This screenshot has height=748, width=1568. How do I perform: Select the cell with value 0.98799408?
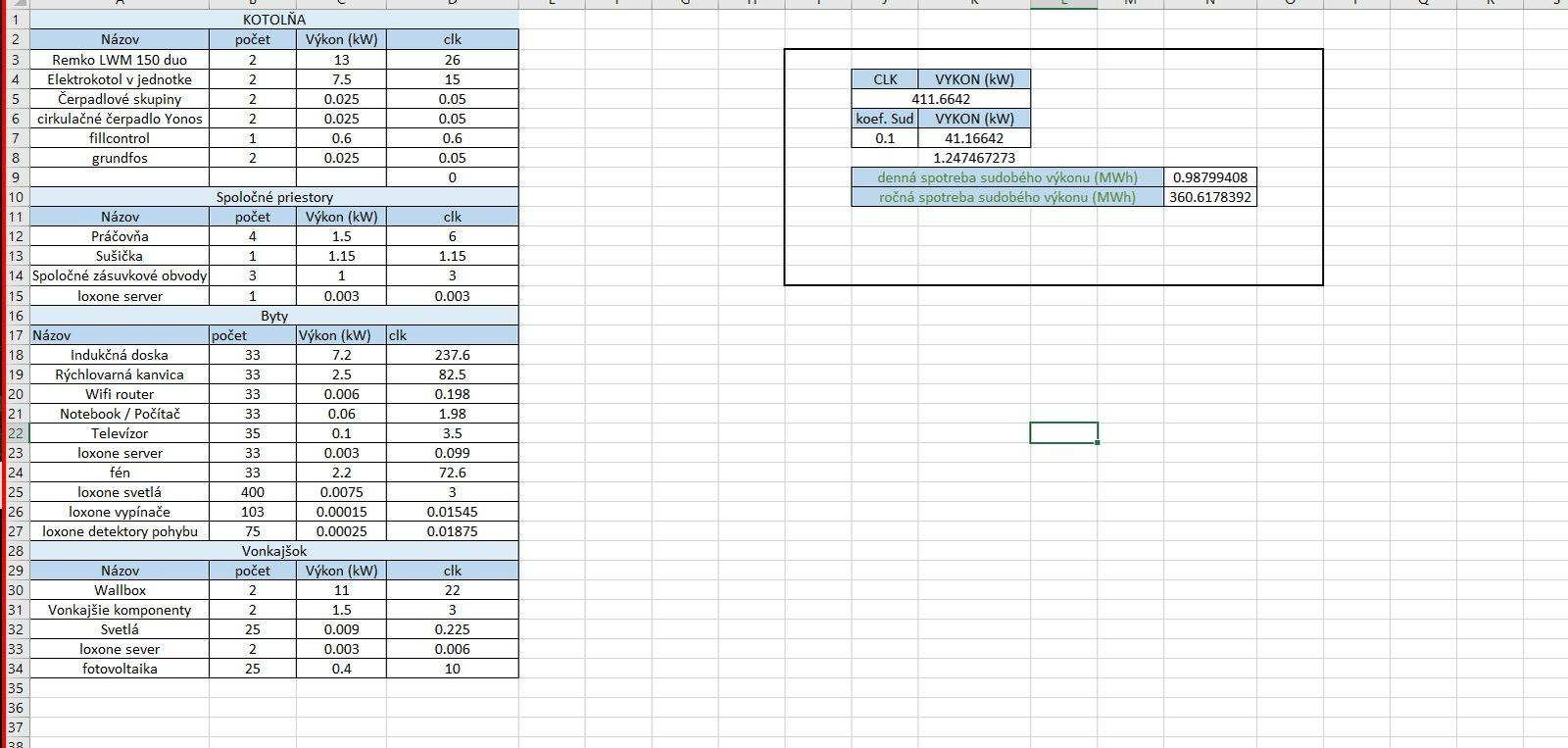(1210, 177)
